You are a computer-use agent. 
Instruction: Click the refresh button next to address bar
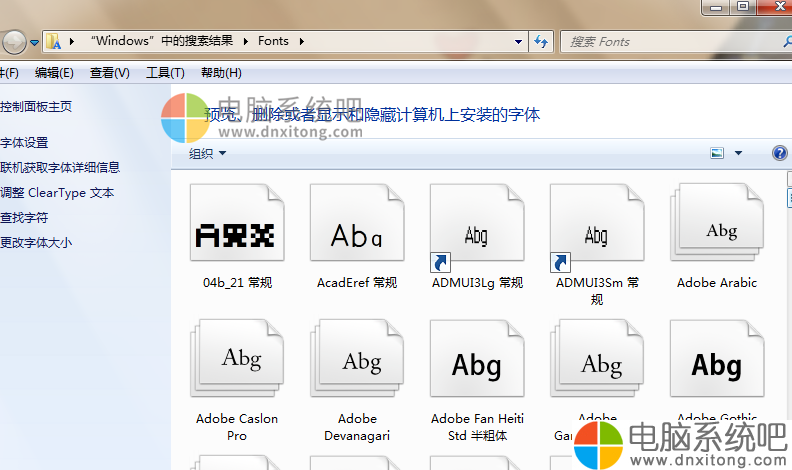click(x=541, y=41)
